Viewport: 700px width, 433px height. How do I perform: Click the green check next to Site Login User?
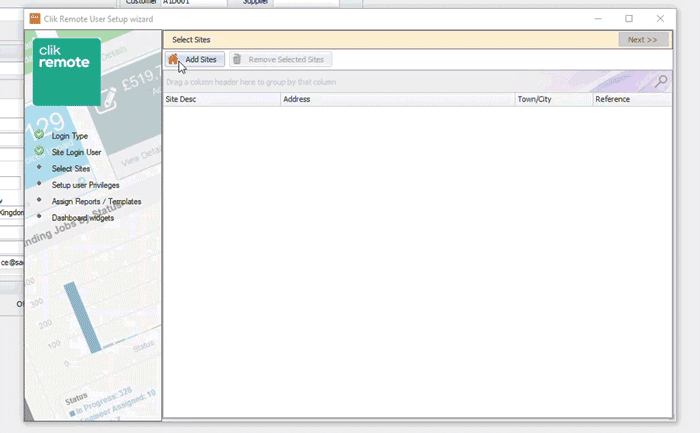pyautogui.click(x=39, y=150)
